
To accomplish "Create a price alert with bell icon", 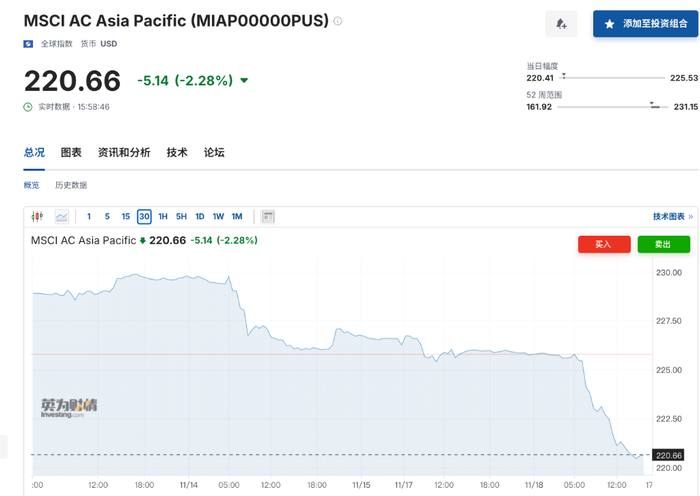I will click(x=561, y=24).
